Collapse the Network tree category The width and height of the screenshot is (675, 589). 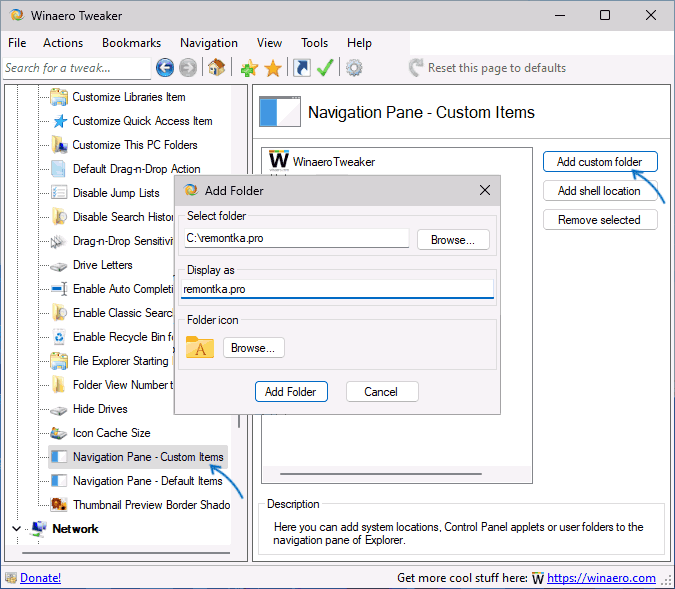[16, 528]
